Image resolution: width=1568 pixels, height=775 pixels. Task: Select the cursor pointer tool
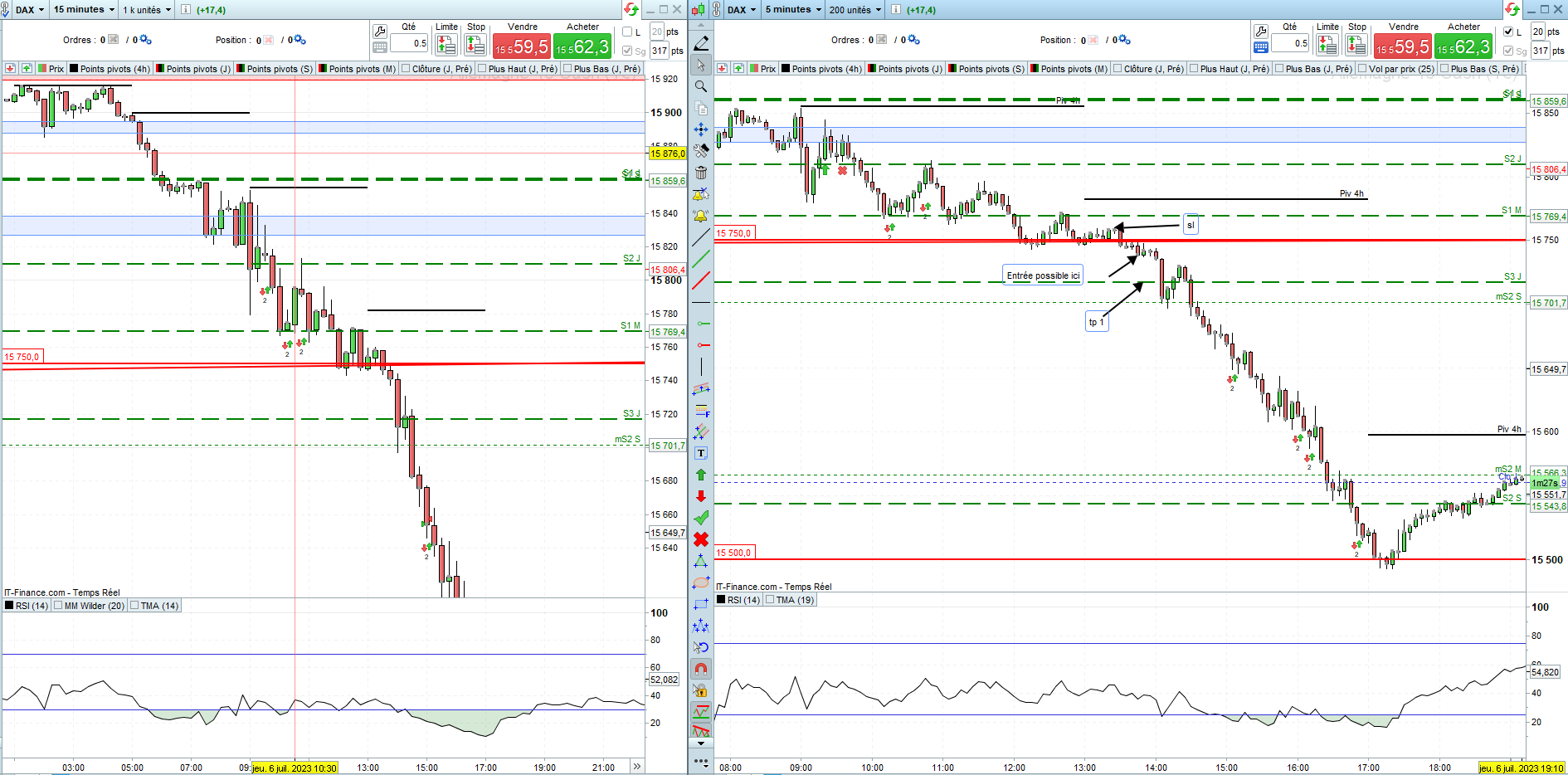point(701,65)
